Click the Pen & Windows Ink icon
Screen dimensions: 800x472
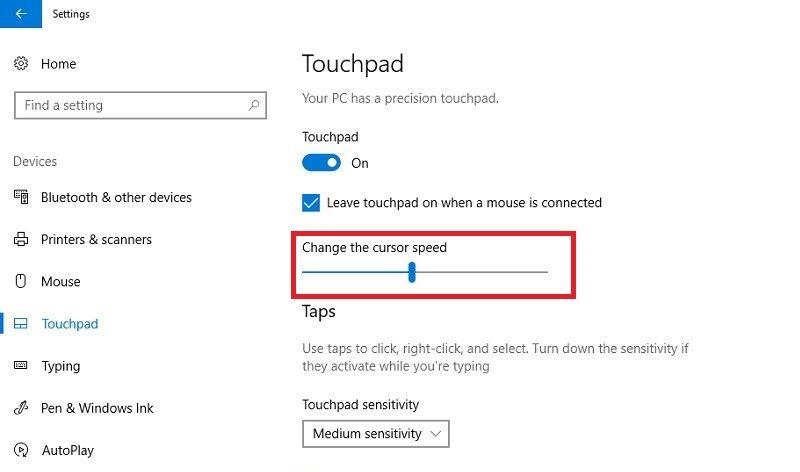(21, 408)
